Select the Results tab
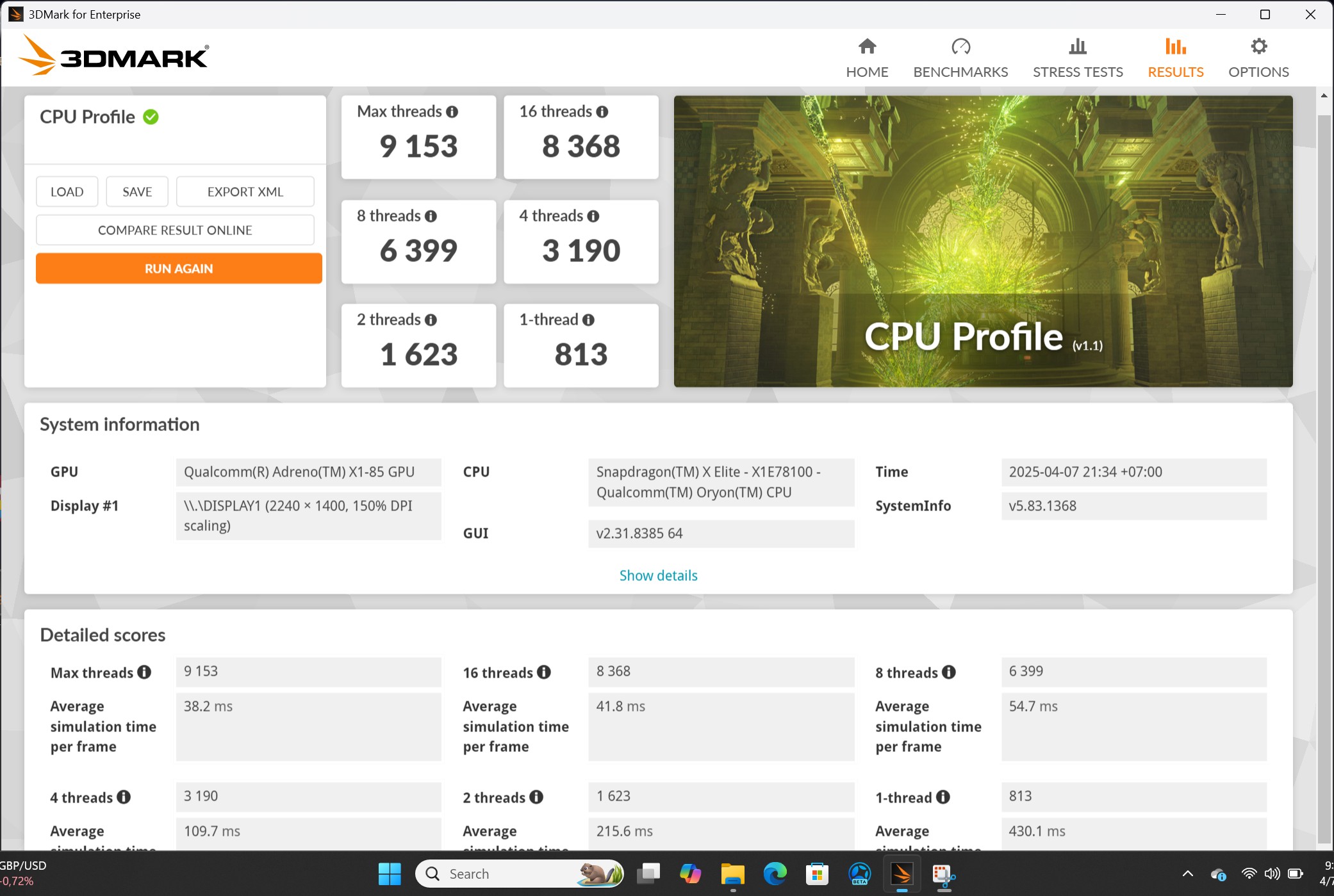 point(1175,58)
